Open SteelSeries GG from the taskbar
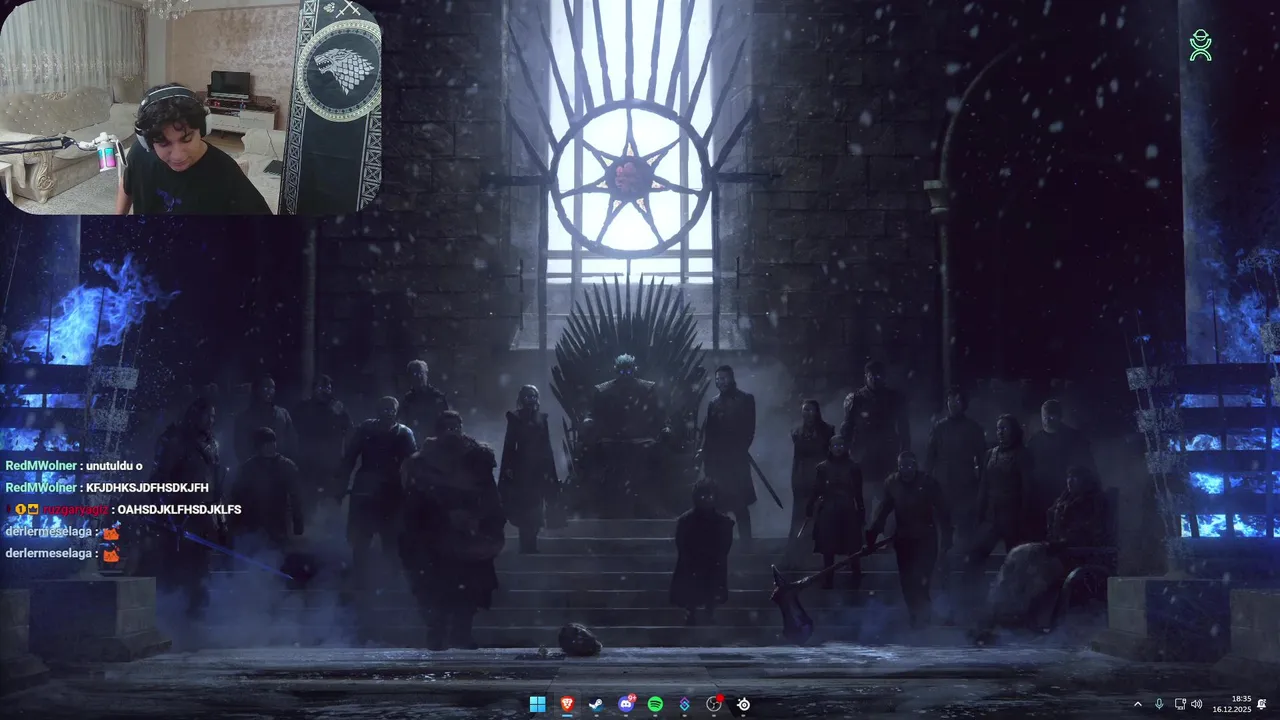Screen dimensions: 1280x720 (743, 704)
